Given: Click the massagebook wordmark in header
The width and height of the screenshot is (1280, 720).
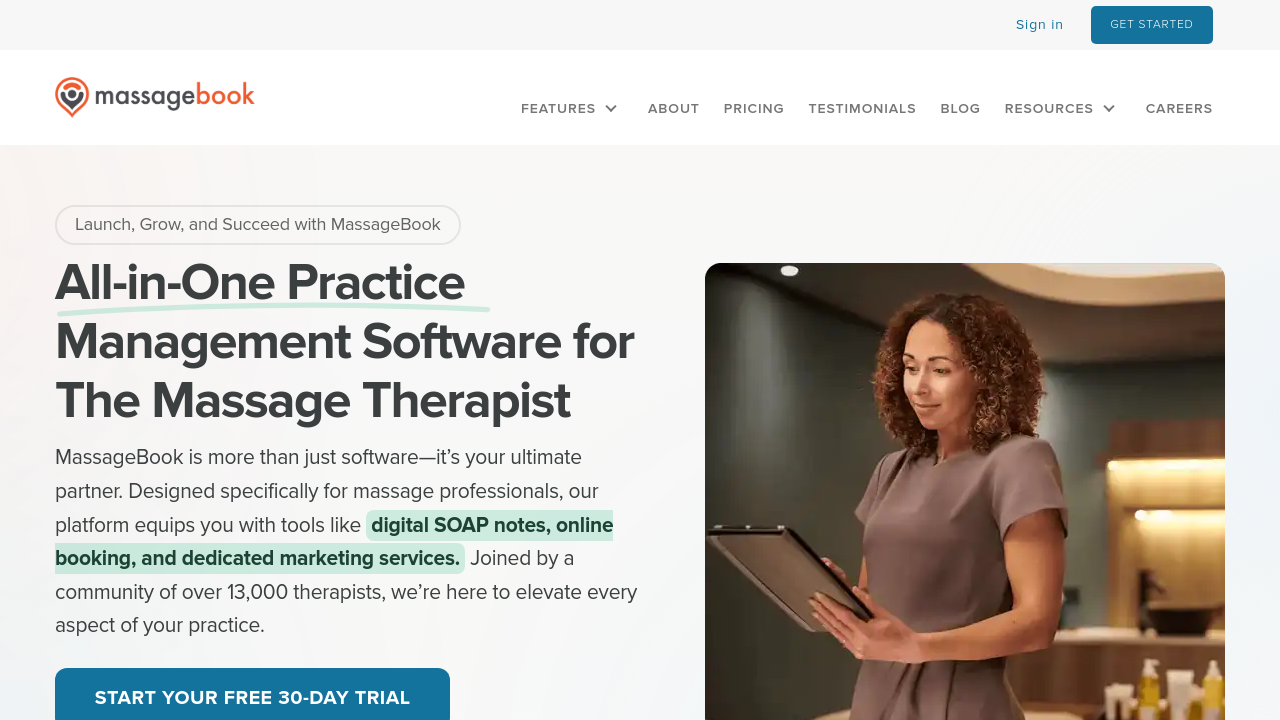Looking at the screenshot, I should tap(174, 97).
